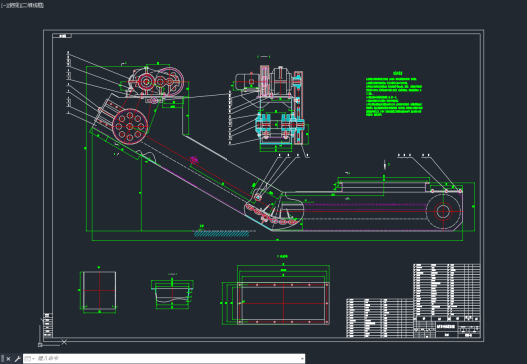Grab the command line grip handle
Screen dimensions: 527x364
3,359
